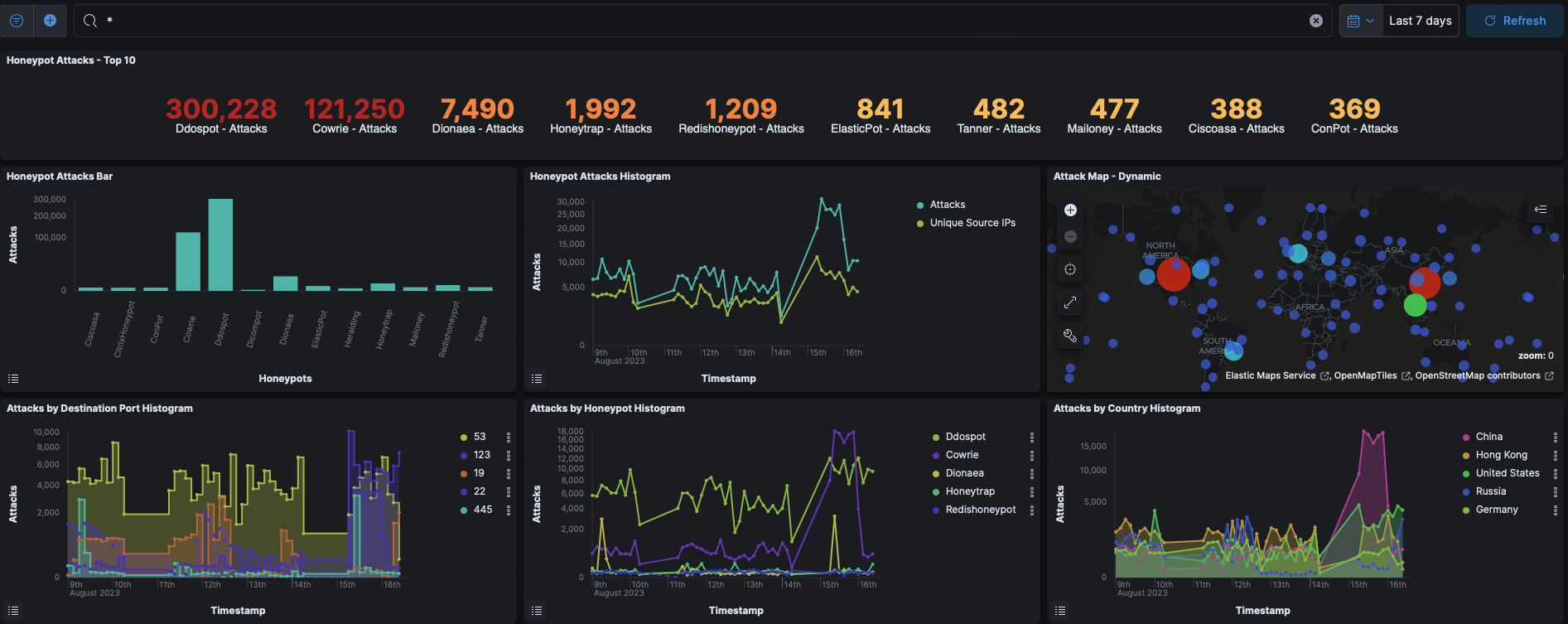
Task: Add a filter with the plus icon
Action: coord(50,21)
